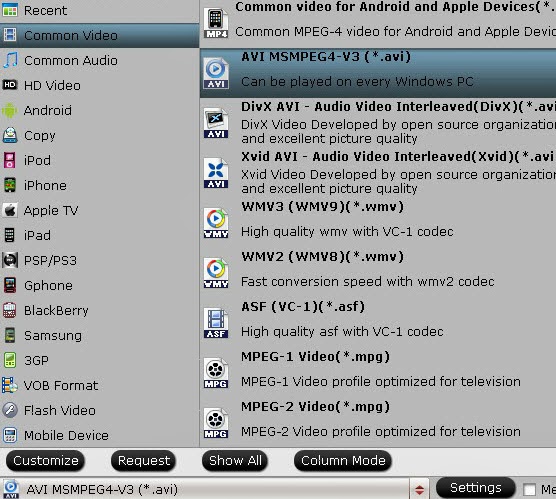Select WMV2 (WMV8)(*.wmv) format
This screenshot has width=556, height=499.
coord(378,273)
